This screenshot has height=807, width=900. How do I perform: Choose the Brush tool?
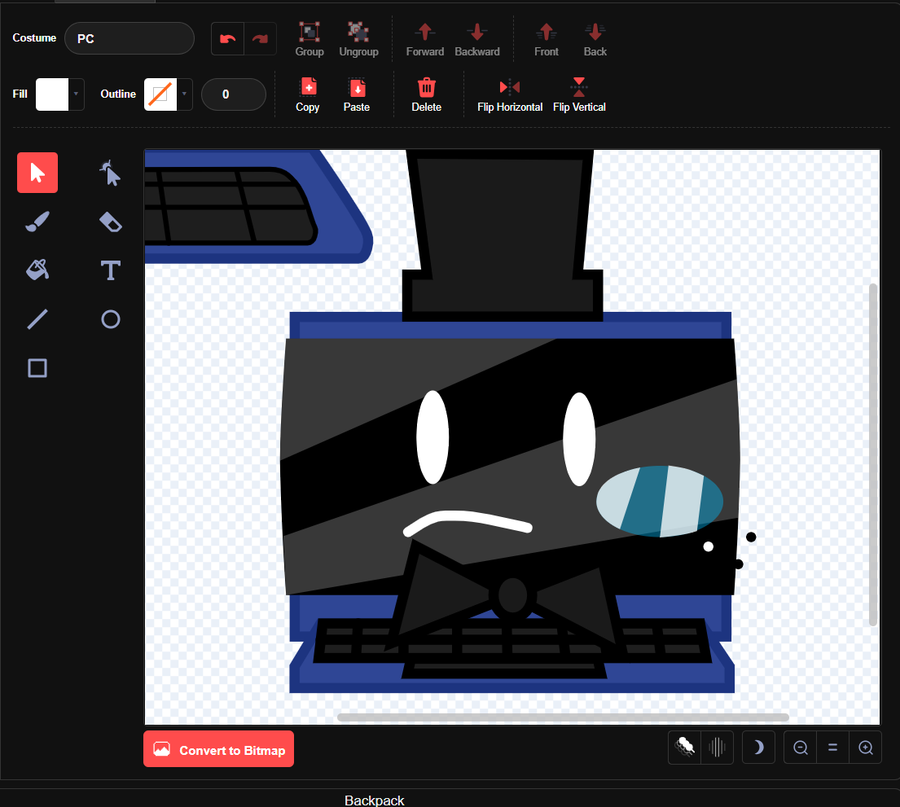37,222
